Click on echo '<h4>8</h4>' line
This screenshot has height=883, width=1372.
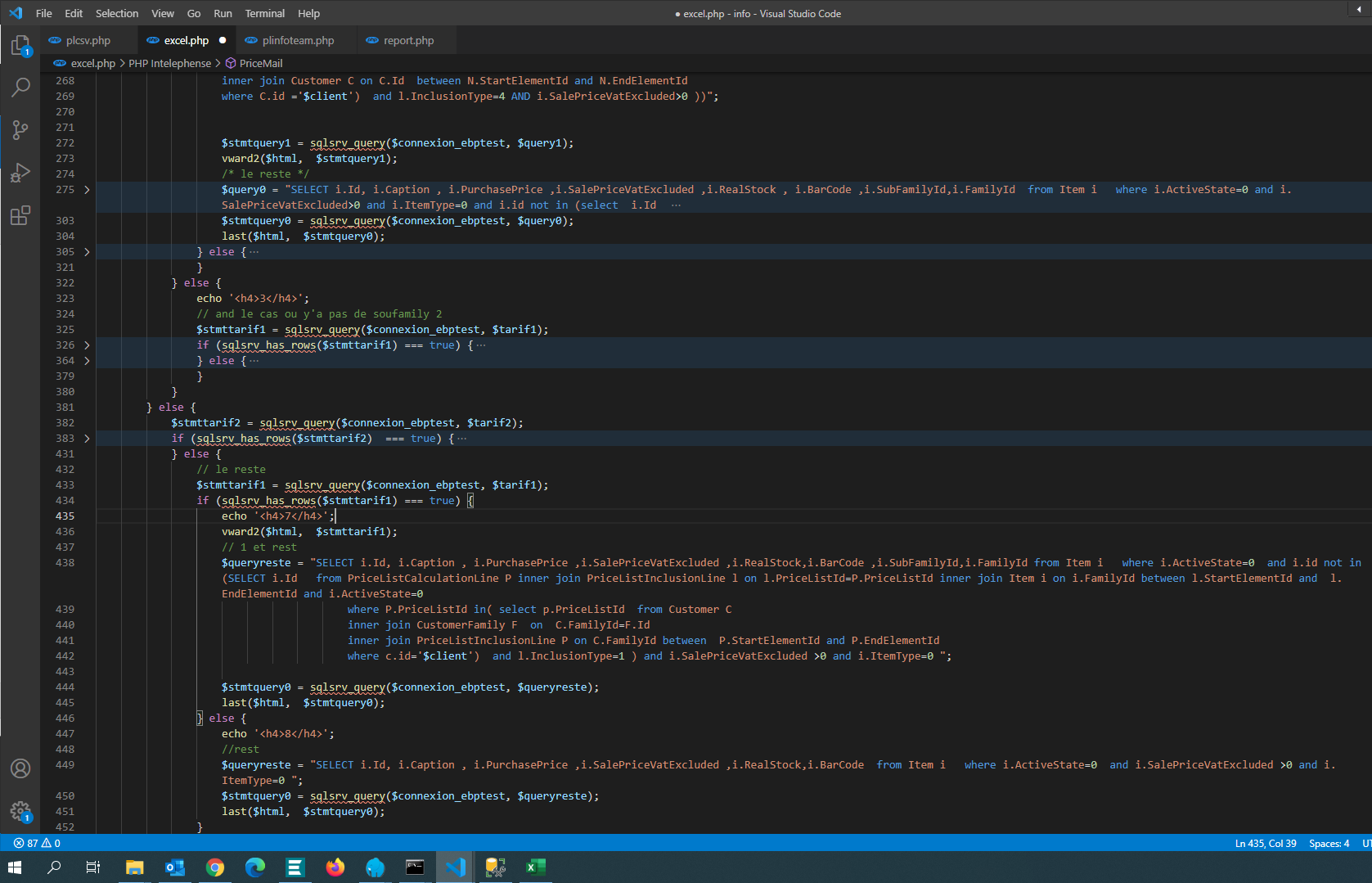(278, 734)
